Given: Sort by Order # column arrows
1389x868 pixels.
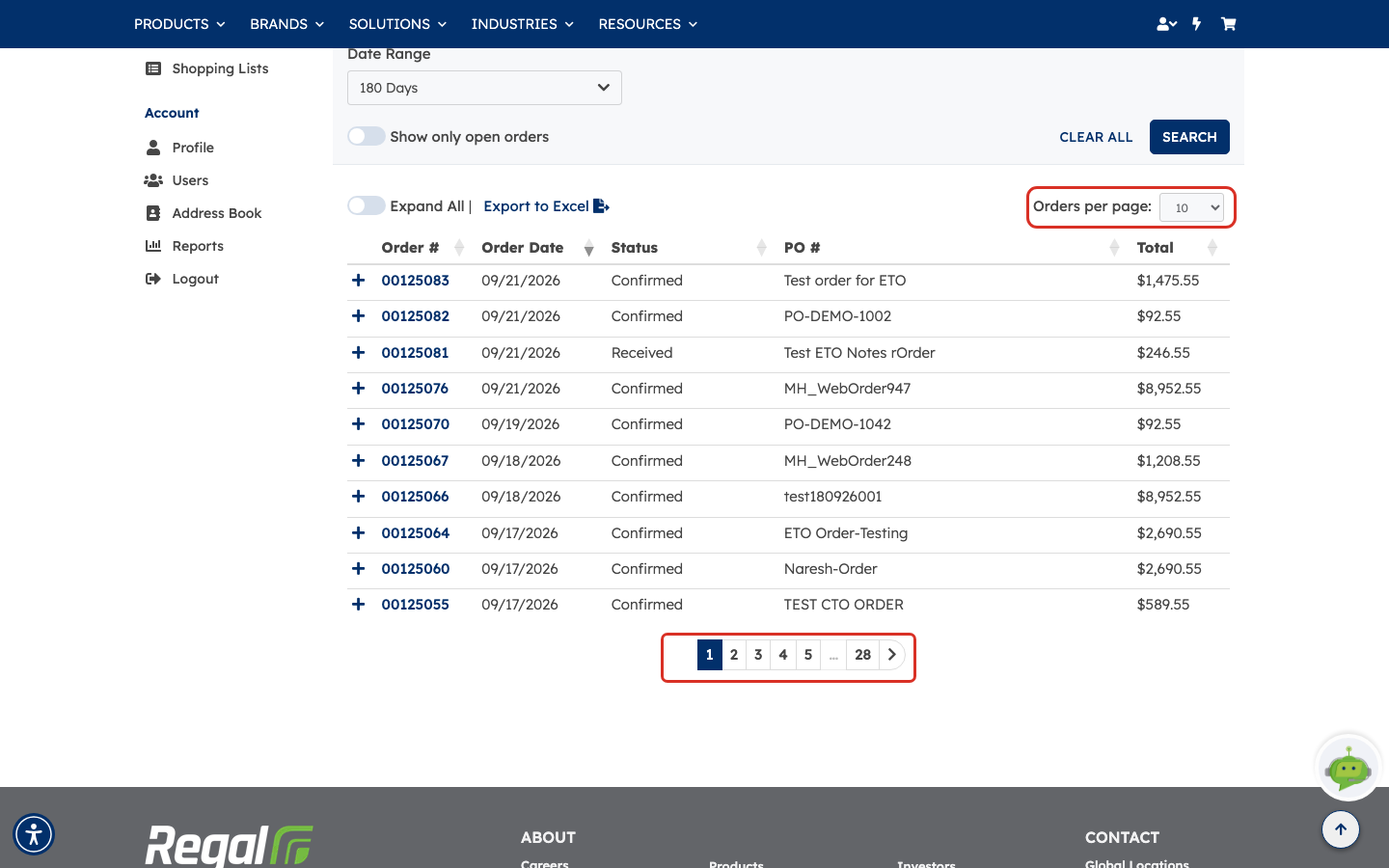Looking at the screenshot, I should 459,248.
